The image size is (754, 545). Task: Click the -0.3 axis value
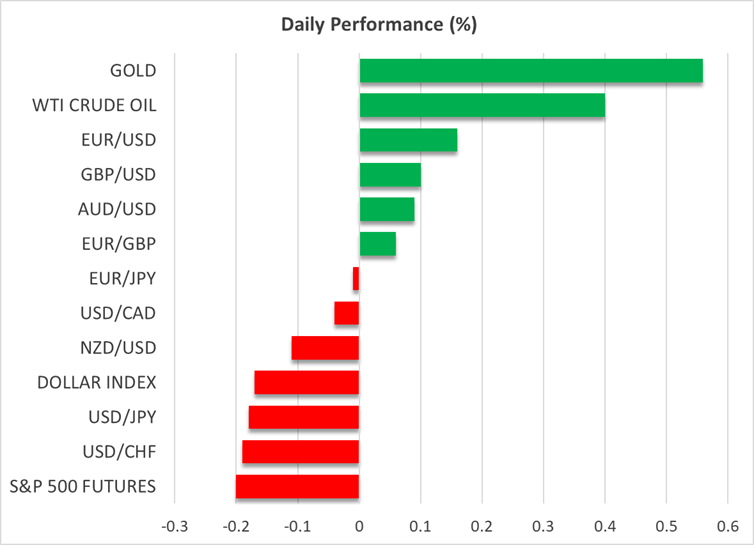[172, 524]
